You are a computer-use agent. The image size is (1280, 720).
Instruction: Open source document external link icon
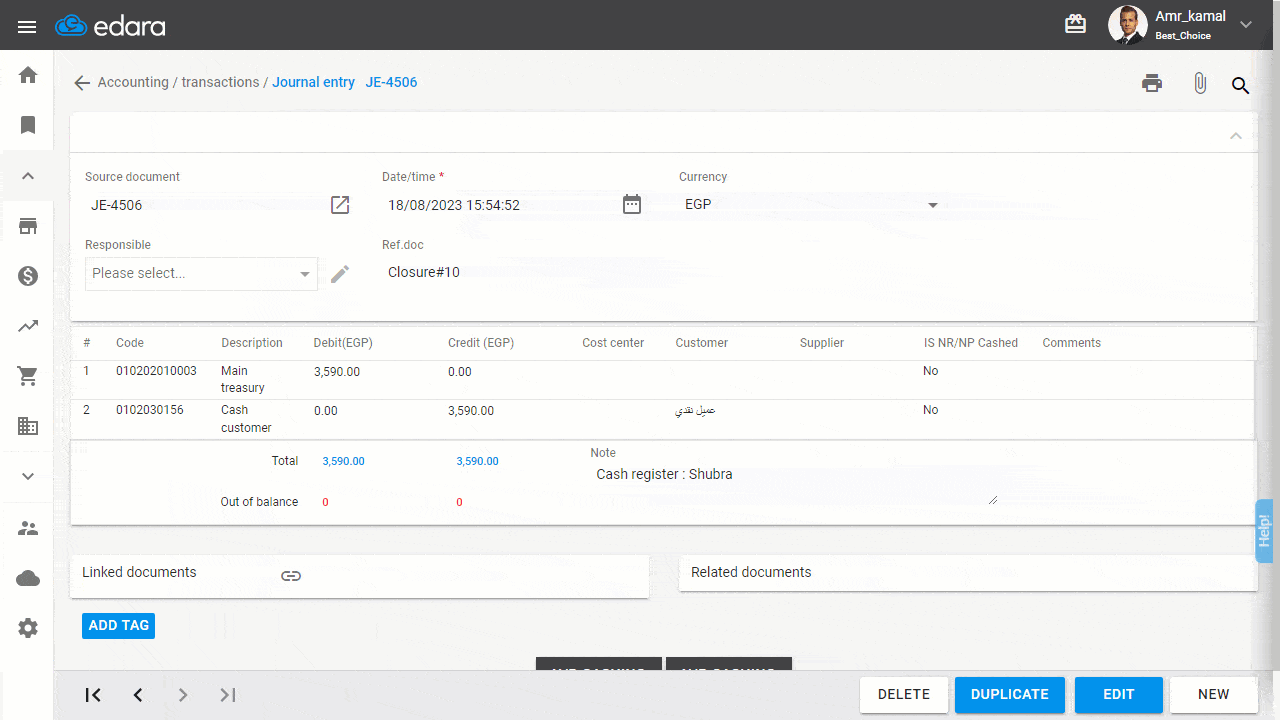tap(340, 205)
